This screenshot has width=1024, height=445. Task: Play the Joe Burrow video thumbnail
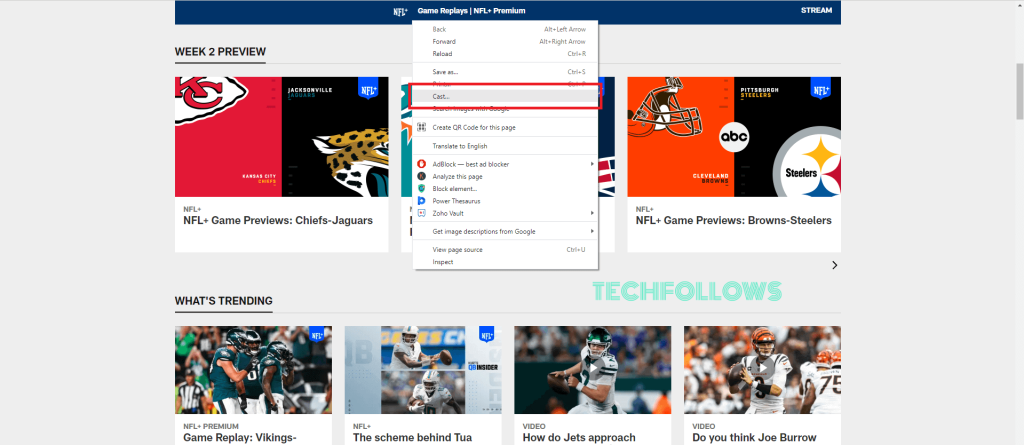pos(762,370)
